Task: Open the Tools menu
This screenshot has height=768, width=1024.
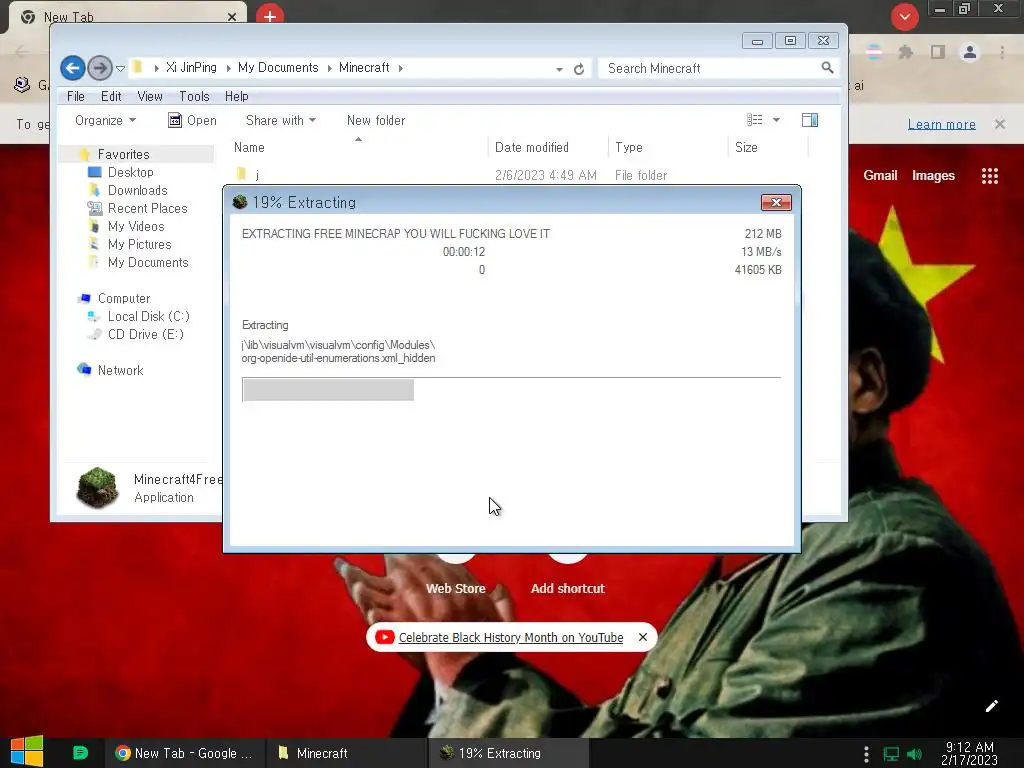Action: pyautogui.click(x=194, y=96)
